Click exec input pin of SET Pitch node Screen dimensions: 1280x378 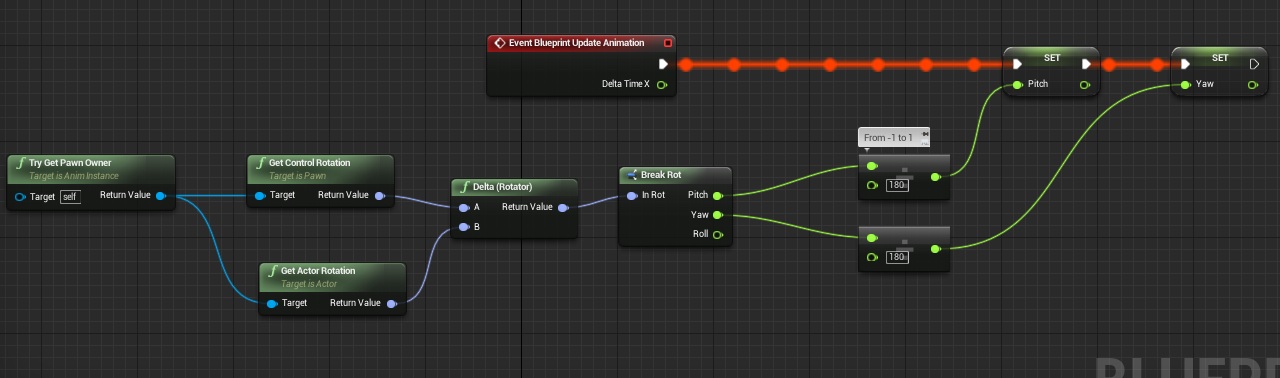click(1018, 64)
